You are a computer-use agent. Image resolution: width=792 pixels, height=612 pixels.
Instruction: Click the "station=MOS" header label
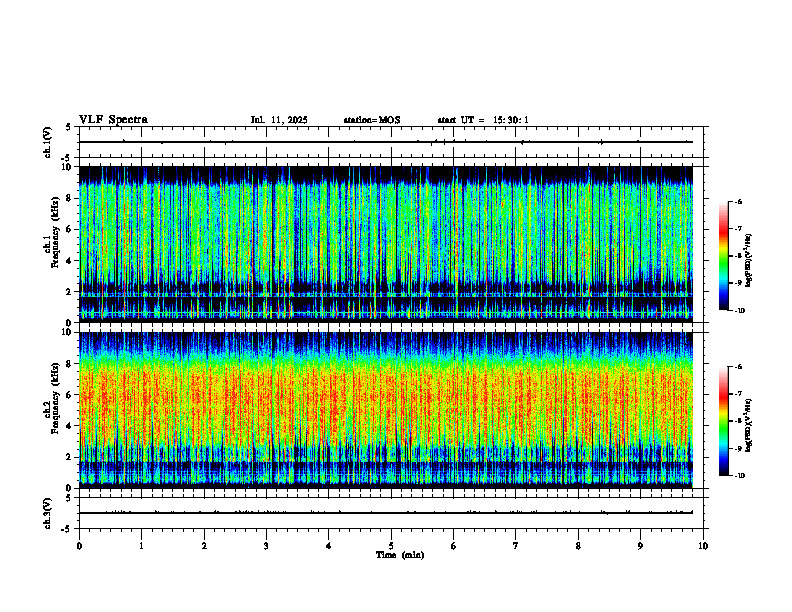372,120
